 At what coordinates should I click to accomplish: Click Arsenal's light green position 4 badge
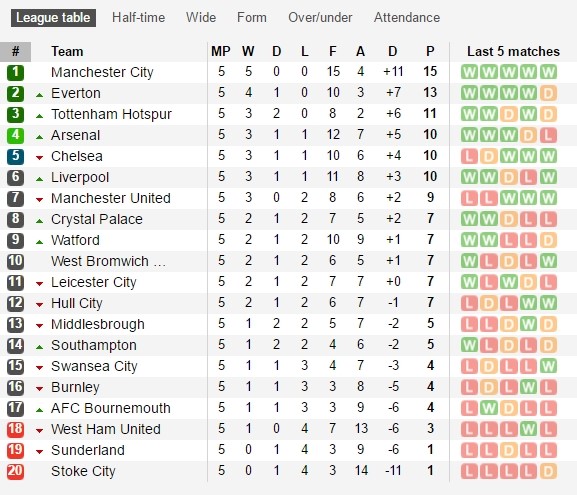click(x=15, y=135)
